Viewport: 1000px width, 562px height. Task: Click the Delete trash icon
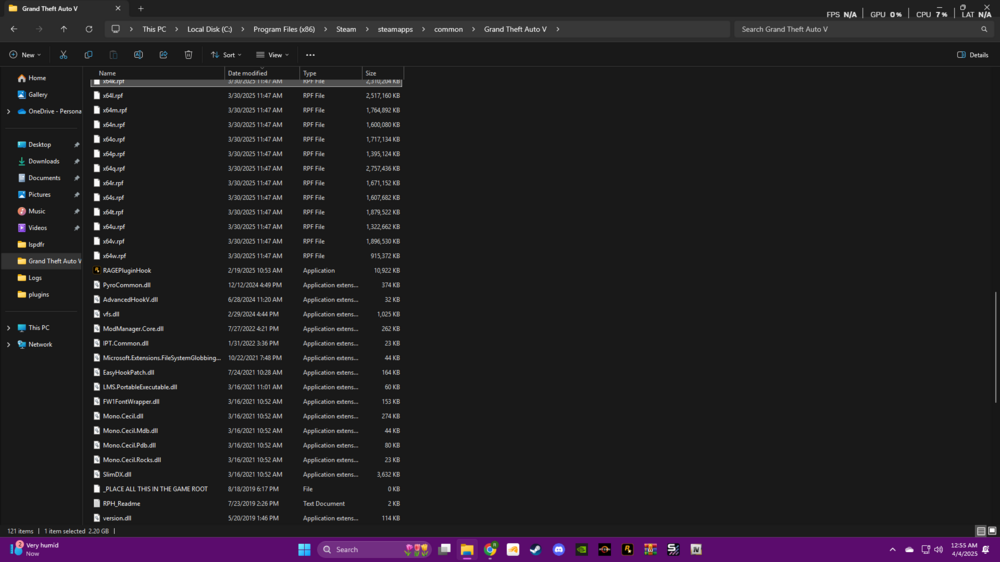[x=188, y=55]
